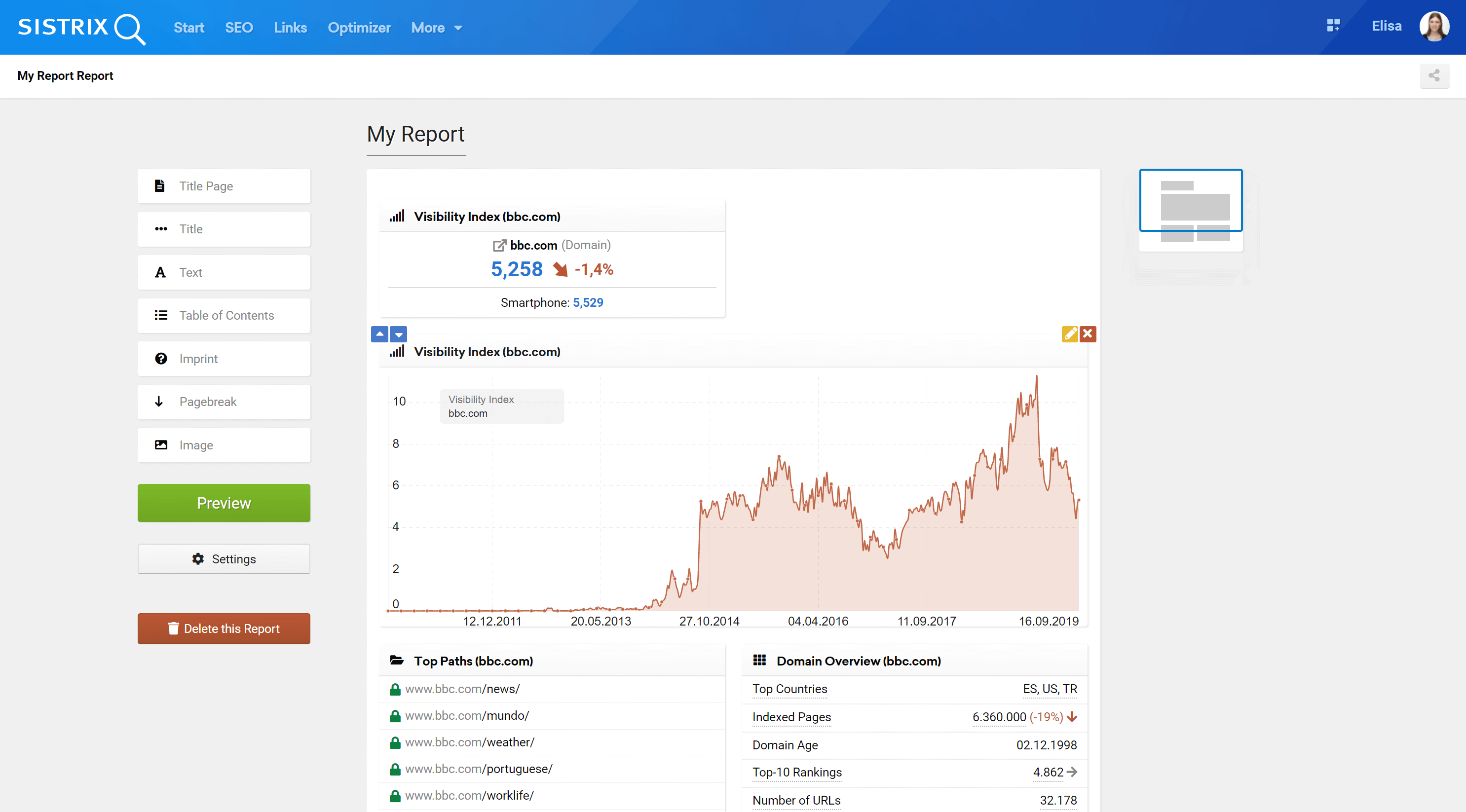The height and width of the screenshot is (812, 1466).
Task: Click the Top Paths folder icon
Action: click(x=397, y=660)
